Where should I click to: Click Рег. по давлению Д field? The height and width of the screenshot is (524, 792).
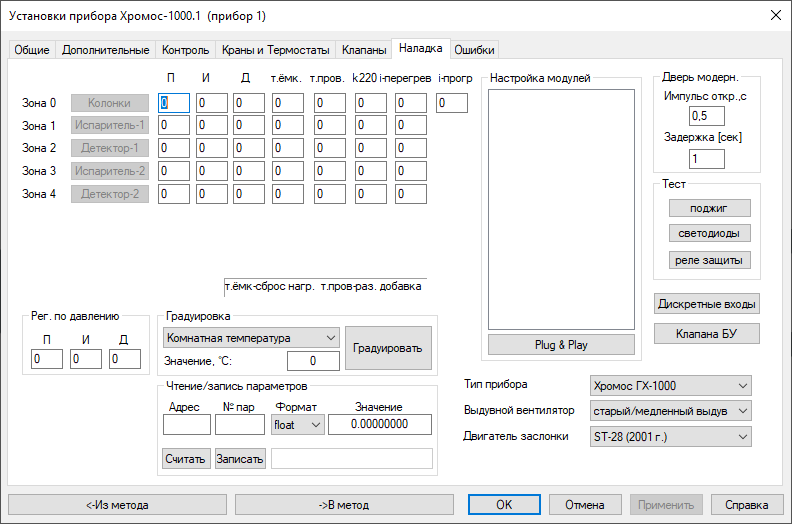pyautogui.click(x=125, y=359)
